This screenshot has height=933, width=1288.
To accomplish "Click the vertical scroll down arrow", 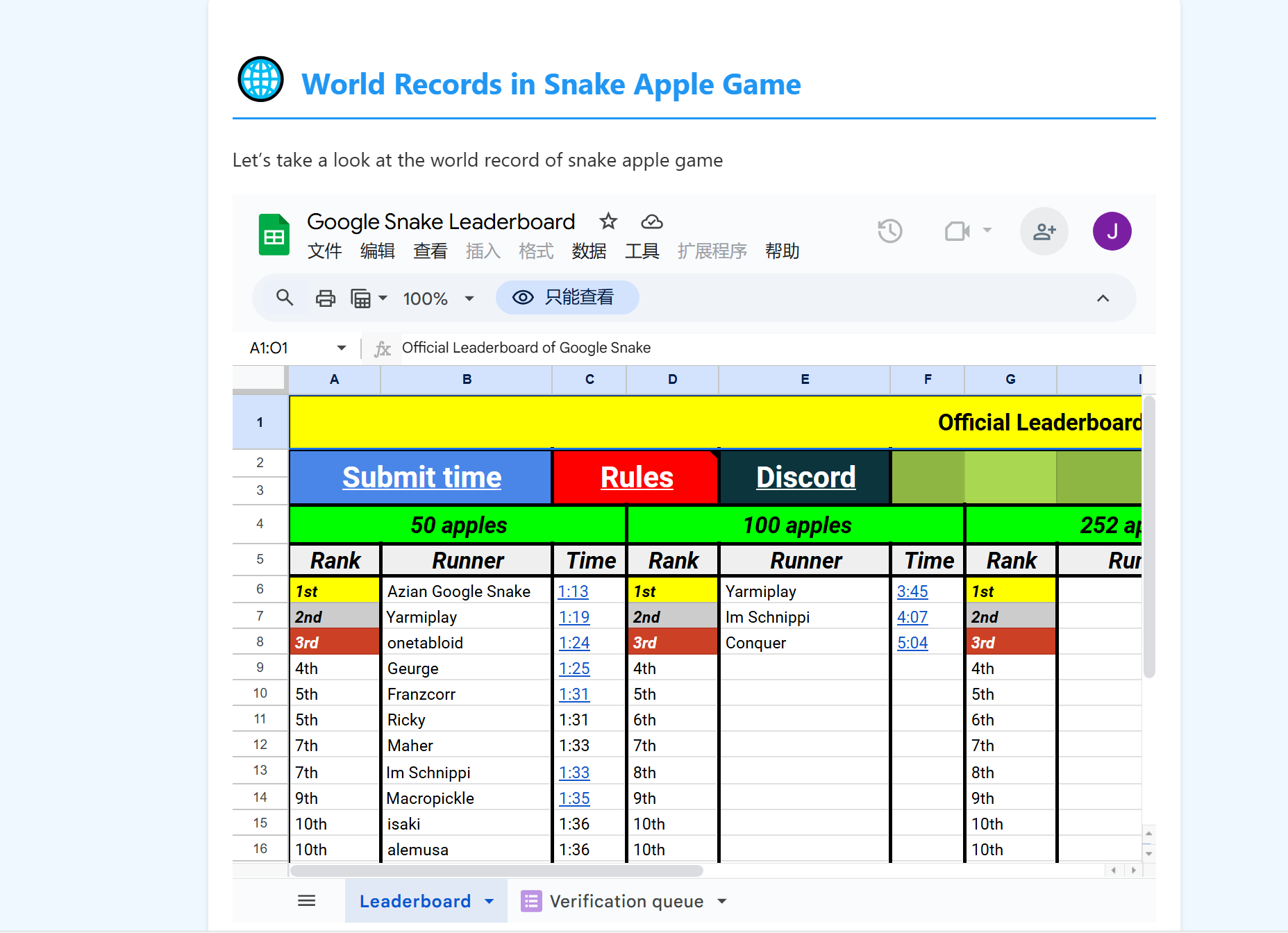I will point(1148,854).
